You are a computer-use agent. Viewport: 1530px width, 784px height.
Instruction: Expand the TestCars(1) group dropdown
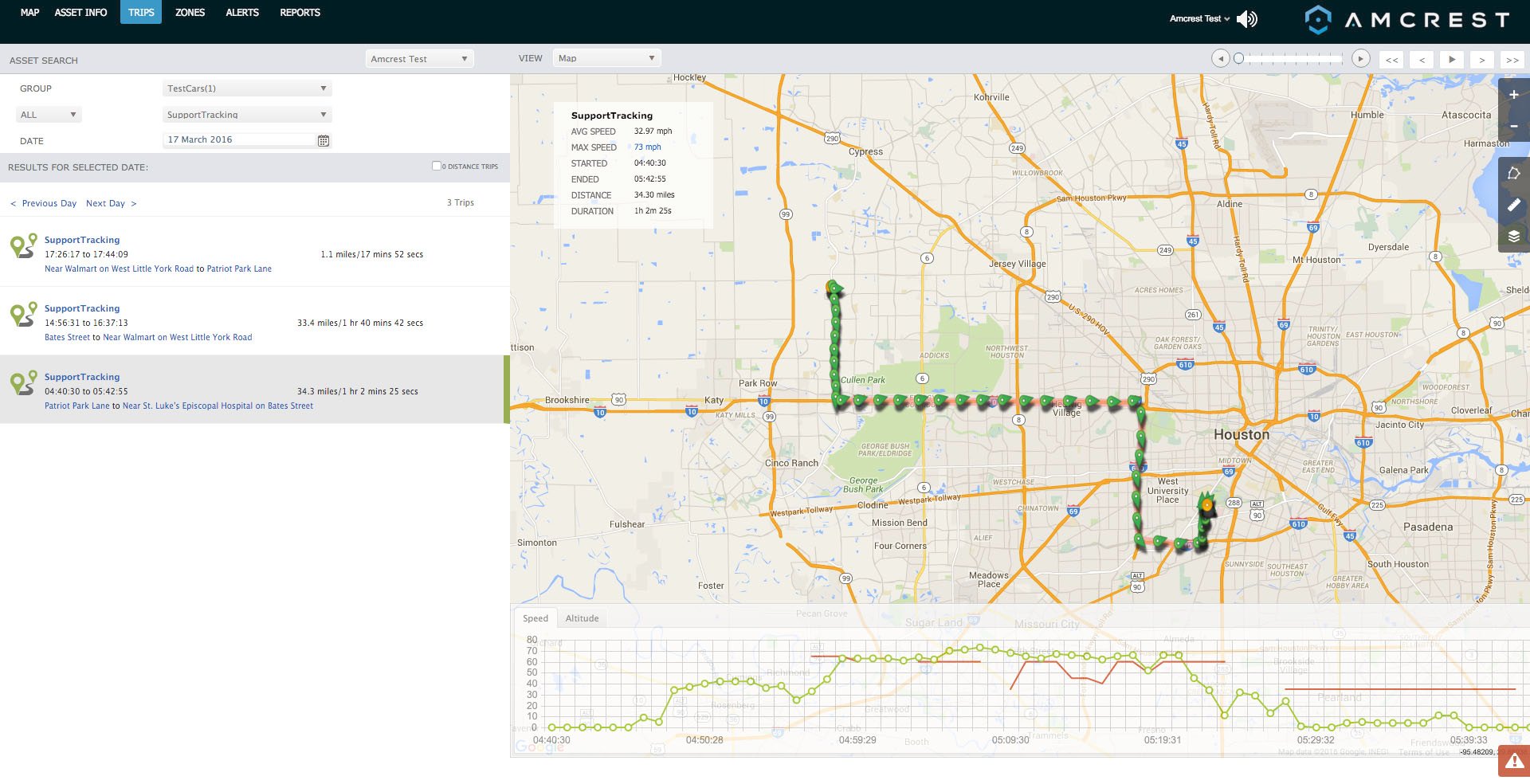coord(247,88)
